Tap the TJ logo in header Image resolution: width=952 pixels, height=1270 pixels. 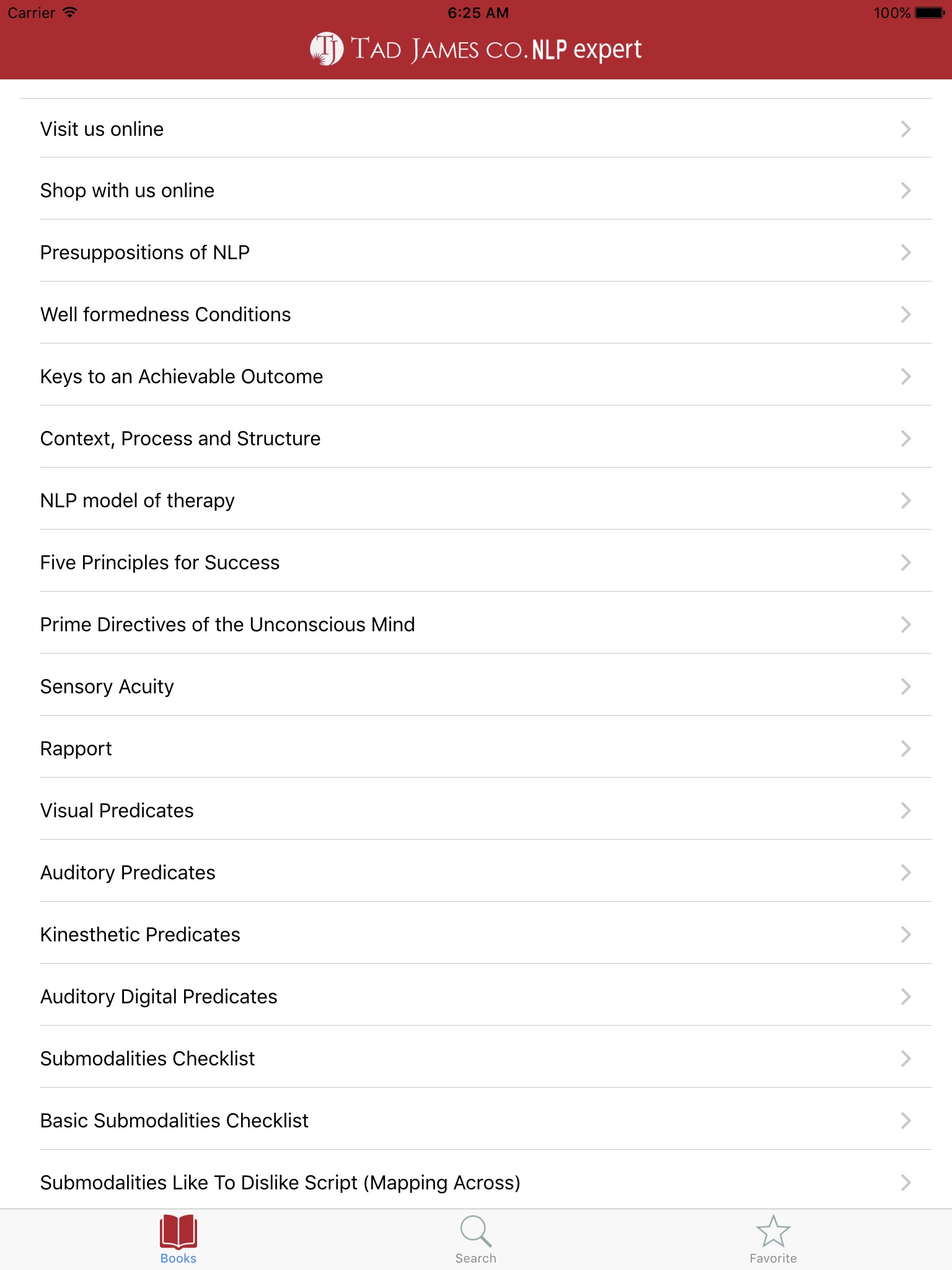[x=327, y=49]
